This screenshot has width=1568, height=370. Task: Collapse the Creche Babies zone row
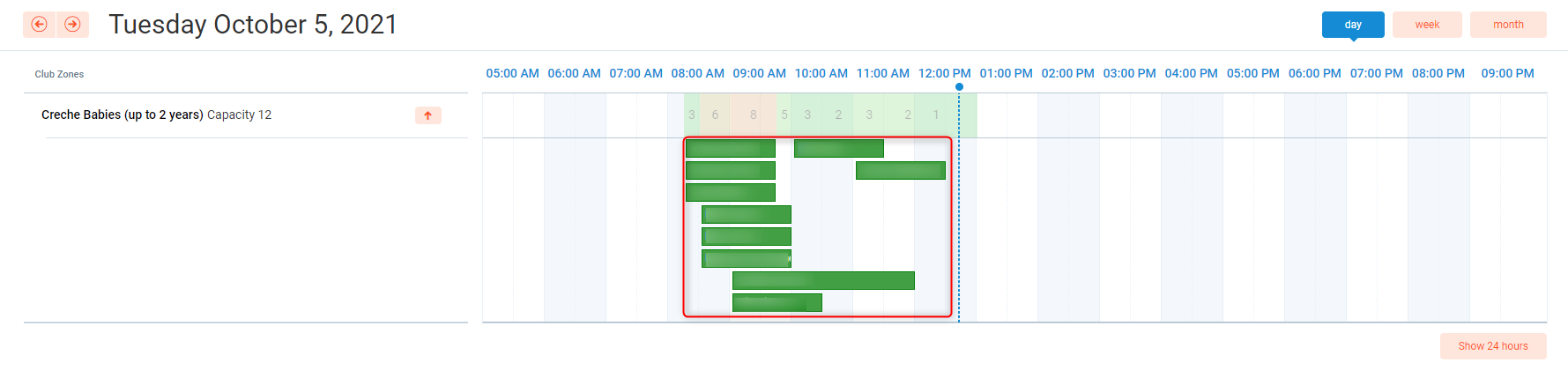click(427, 115)
